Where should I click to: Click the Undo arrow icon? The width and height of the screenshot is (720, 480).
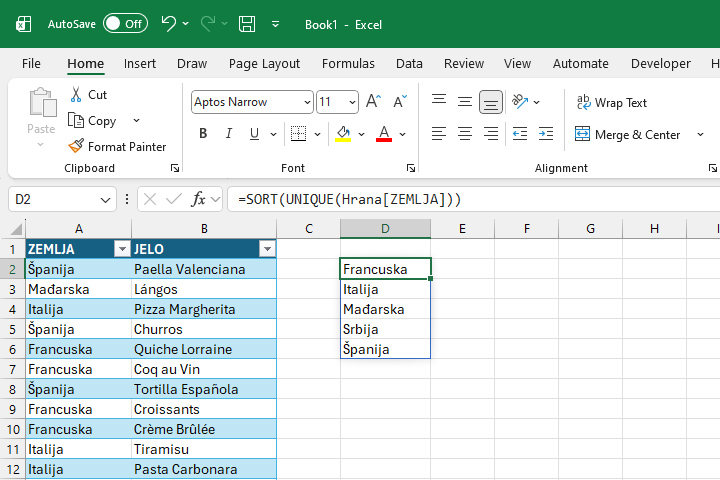tap(168, 23)
